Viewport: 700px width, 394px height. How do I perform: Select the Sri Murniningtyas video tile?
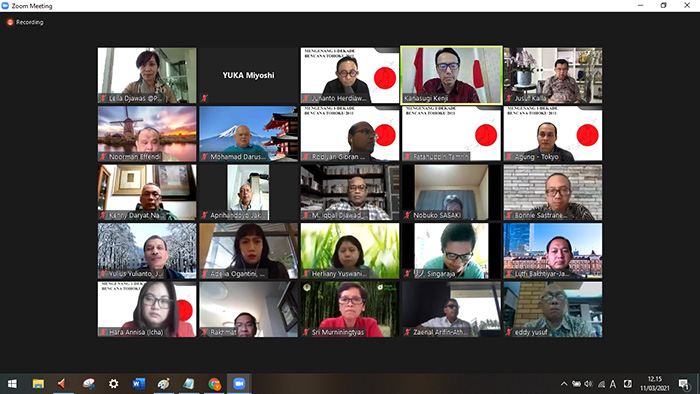pos(350,309)
